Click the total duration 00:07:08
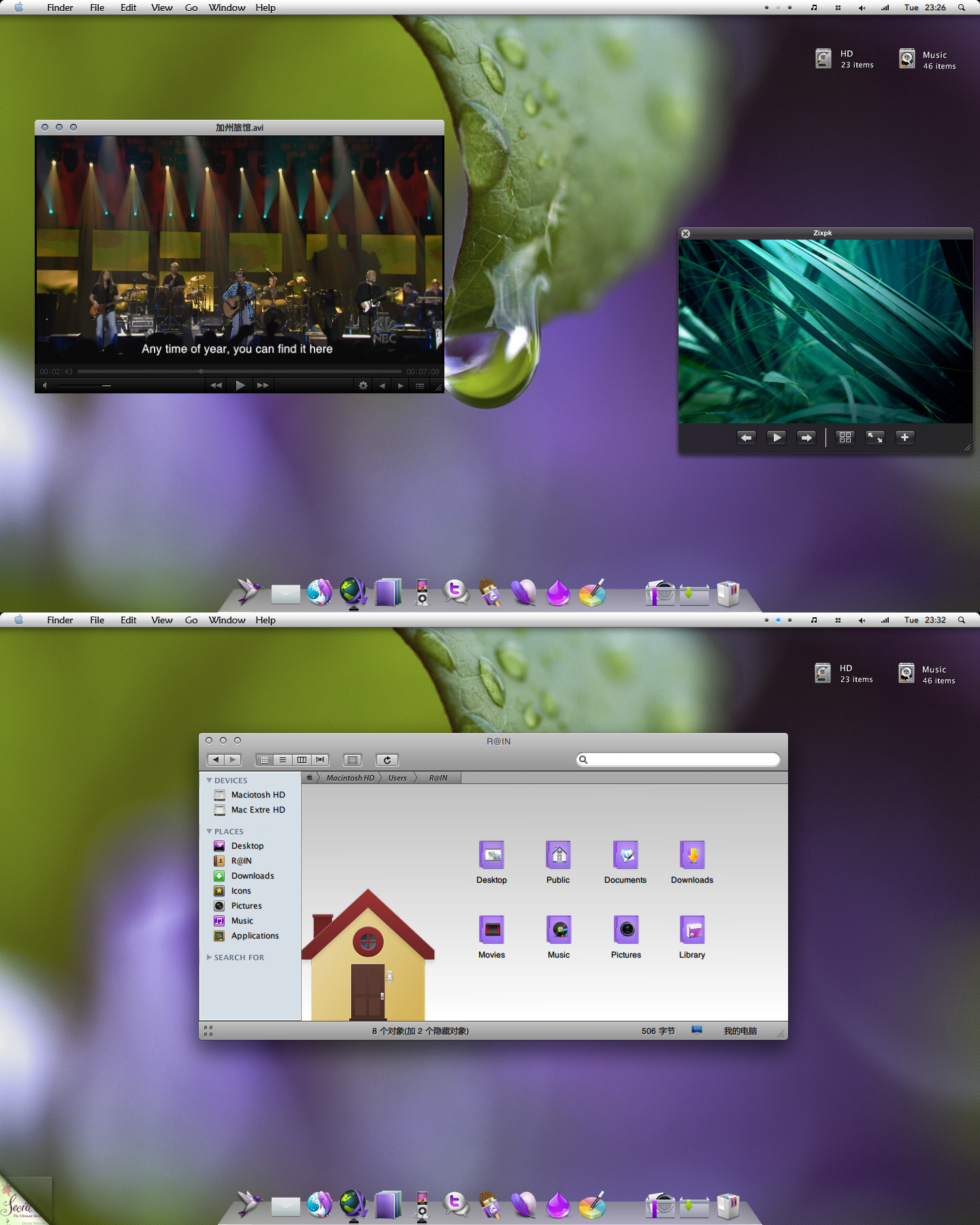Screen dimensions: 980x1225 (x=423, y=372)
